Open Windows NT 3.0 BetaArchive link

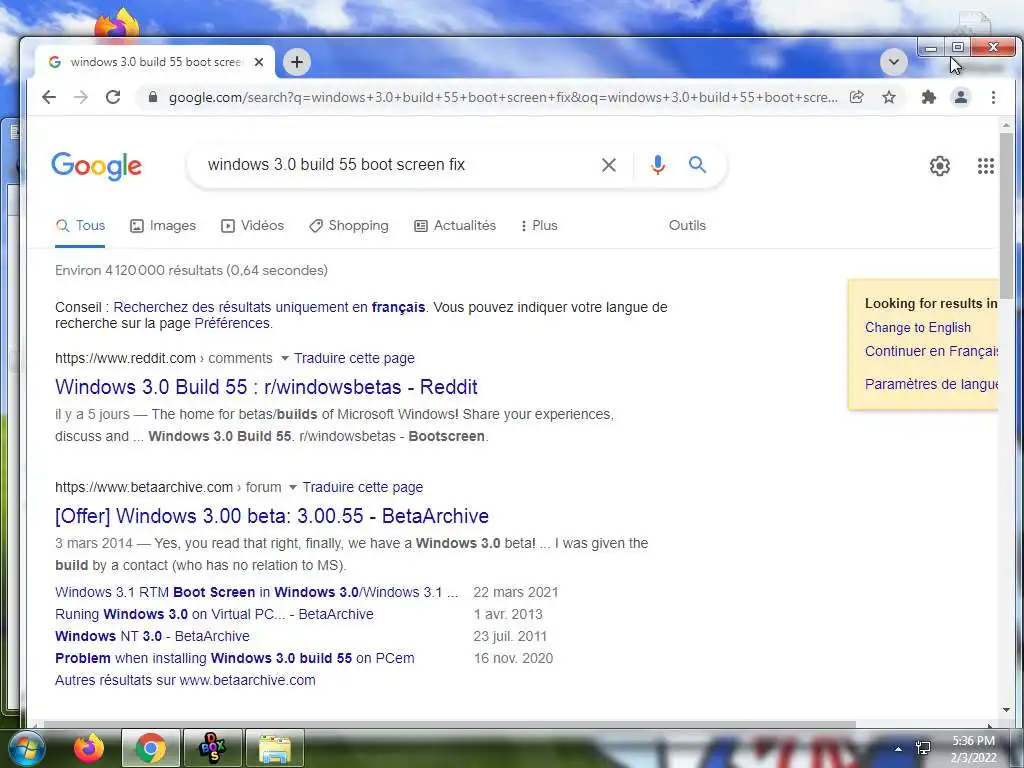click(152, 636)
